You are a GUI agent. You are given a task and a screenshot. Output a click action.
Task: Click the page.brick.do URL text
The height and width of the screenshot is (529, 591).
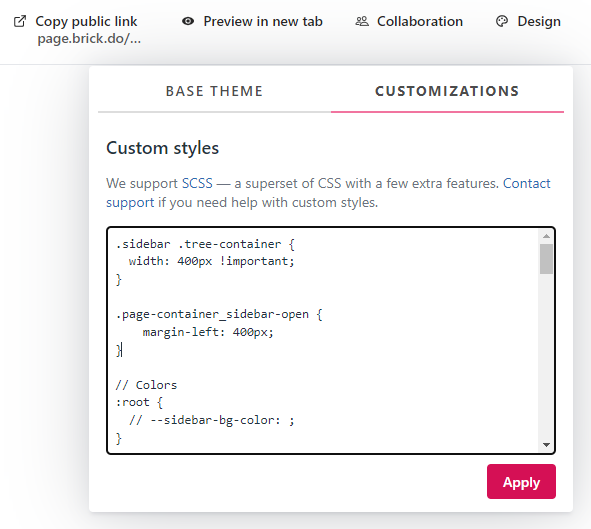(89, 38)
